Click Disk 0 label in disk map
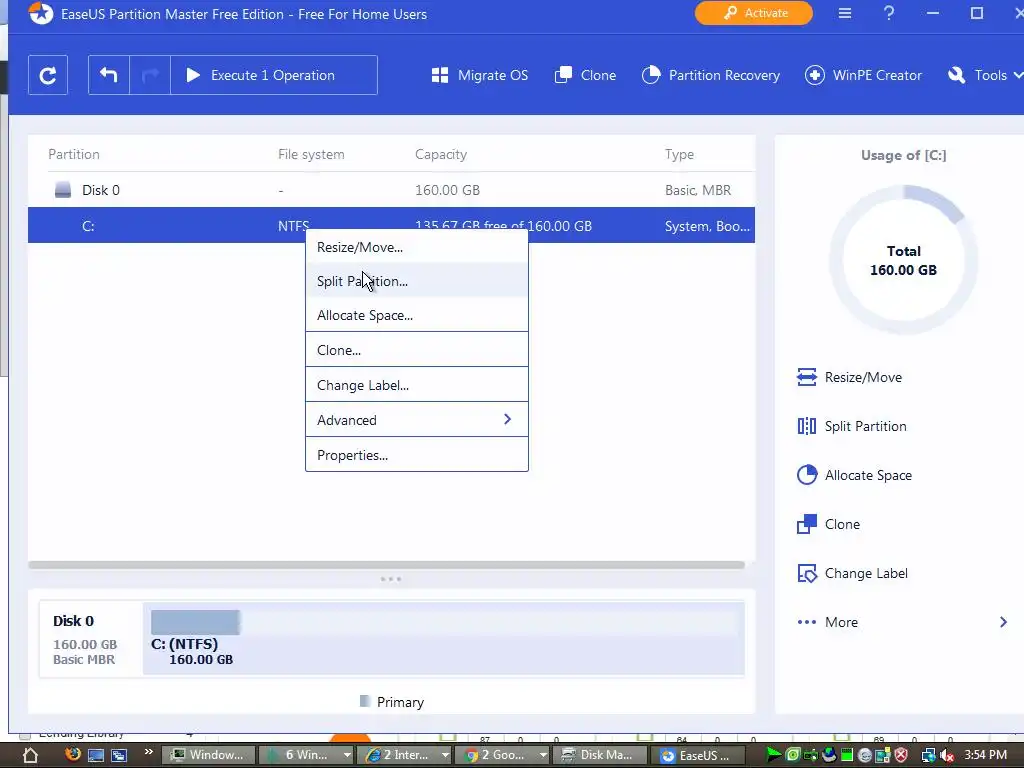 point(73,620)
